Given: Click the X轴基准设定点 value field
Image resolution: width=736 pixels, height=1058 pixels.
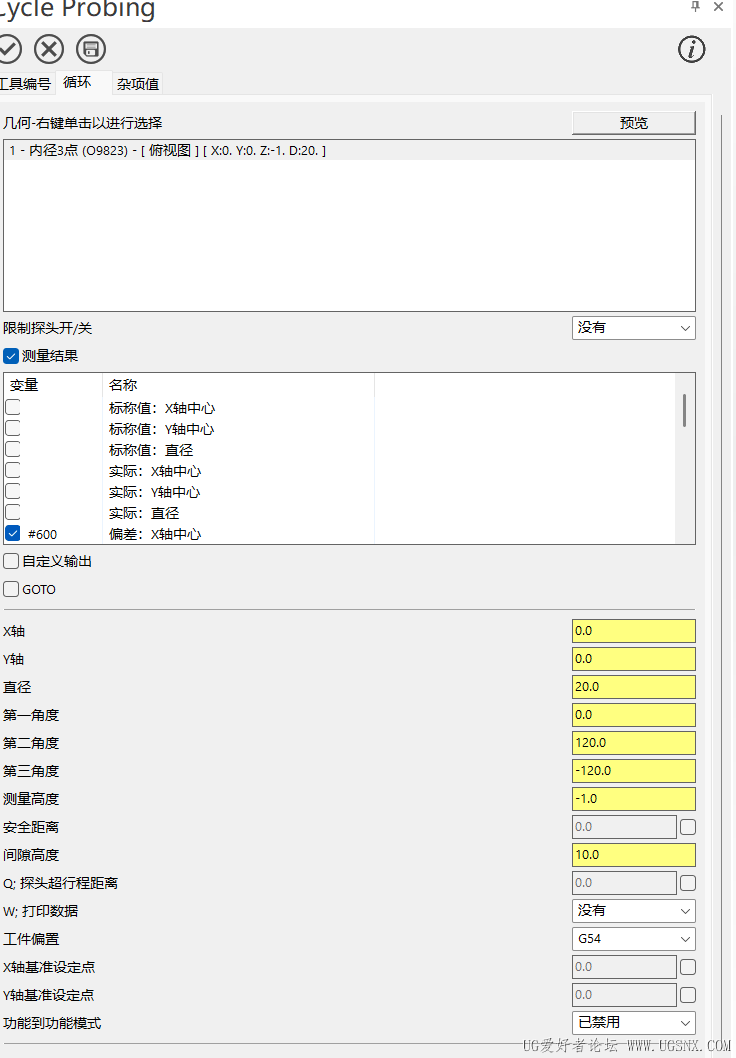Looking at the screenshot, I should pos(624,967).
